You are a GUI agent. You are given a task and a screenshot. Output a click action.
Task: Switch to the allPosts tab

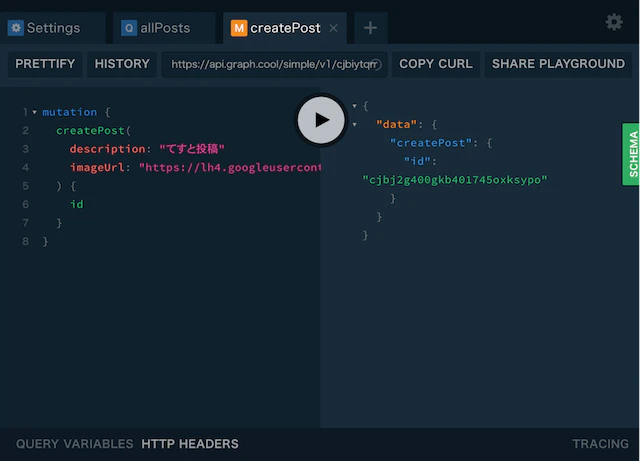click(x=164, y=28)
